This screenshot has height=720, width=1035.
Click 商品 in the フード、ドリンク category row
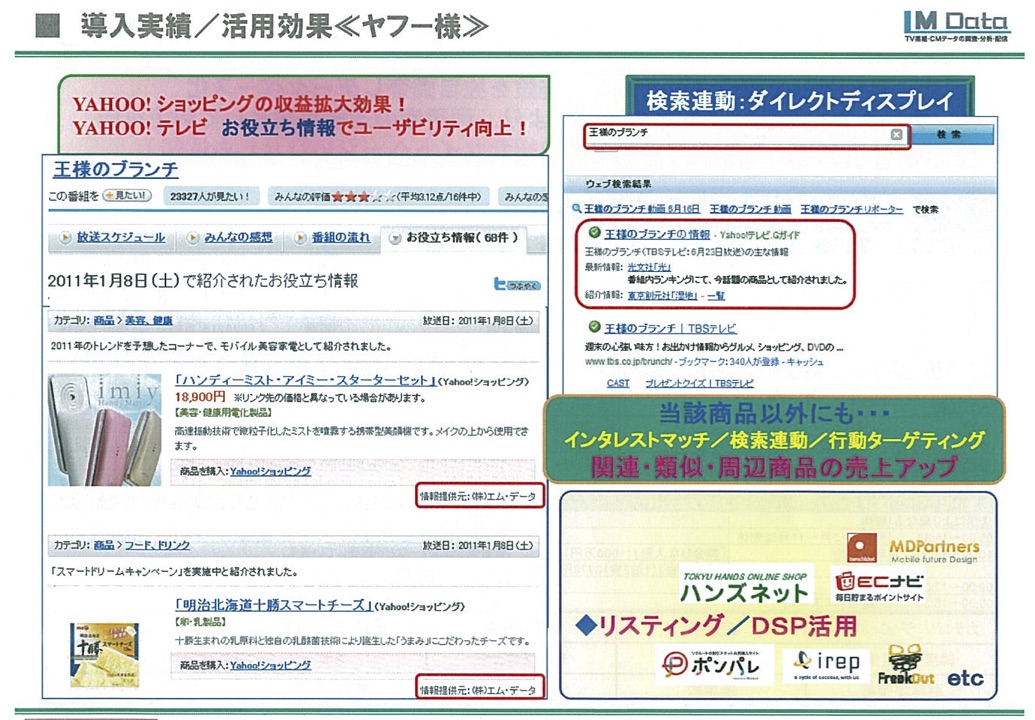point(104,545)
